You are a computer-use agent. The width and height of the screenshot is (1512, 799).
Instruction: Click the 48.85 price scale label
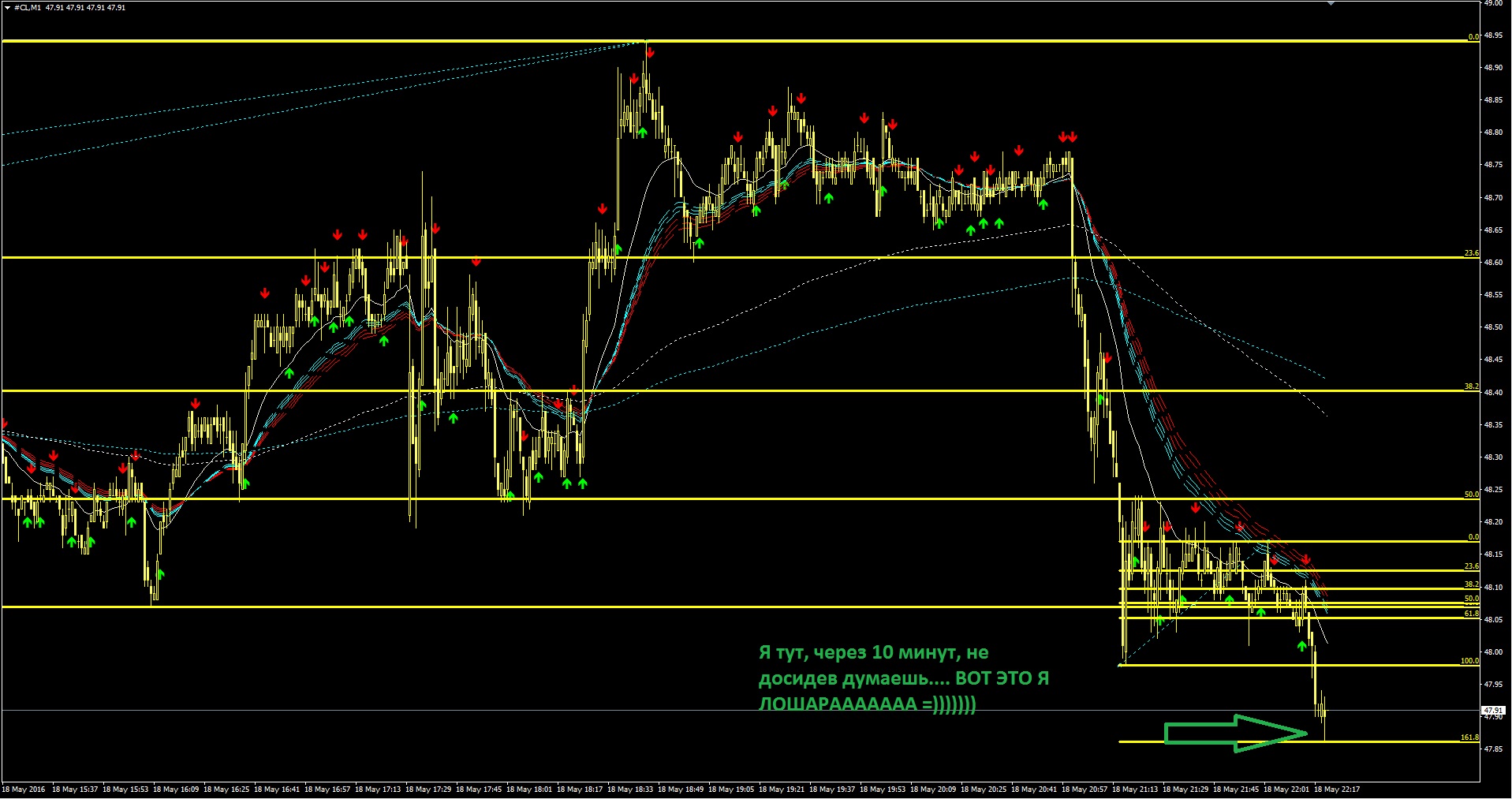pos(1493,100)
